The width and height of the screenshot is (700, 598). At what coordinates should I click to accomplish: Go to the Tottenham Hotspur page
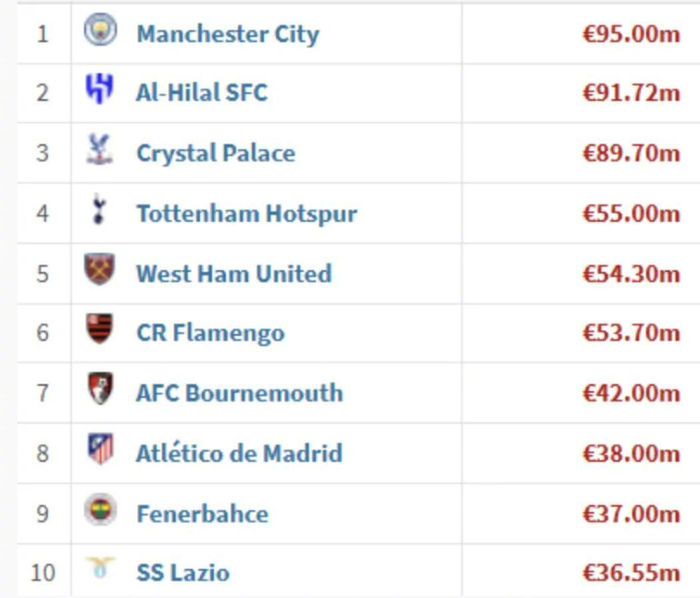tap(247, 213)
